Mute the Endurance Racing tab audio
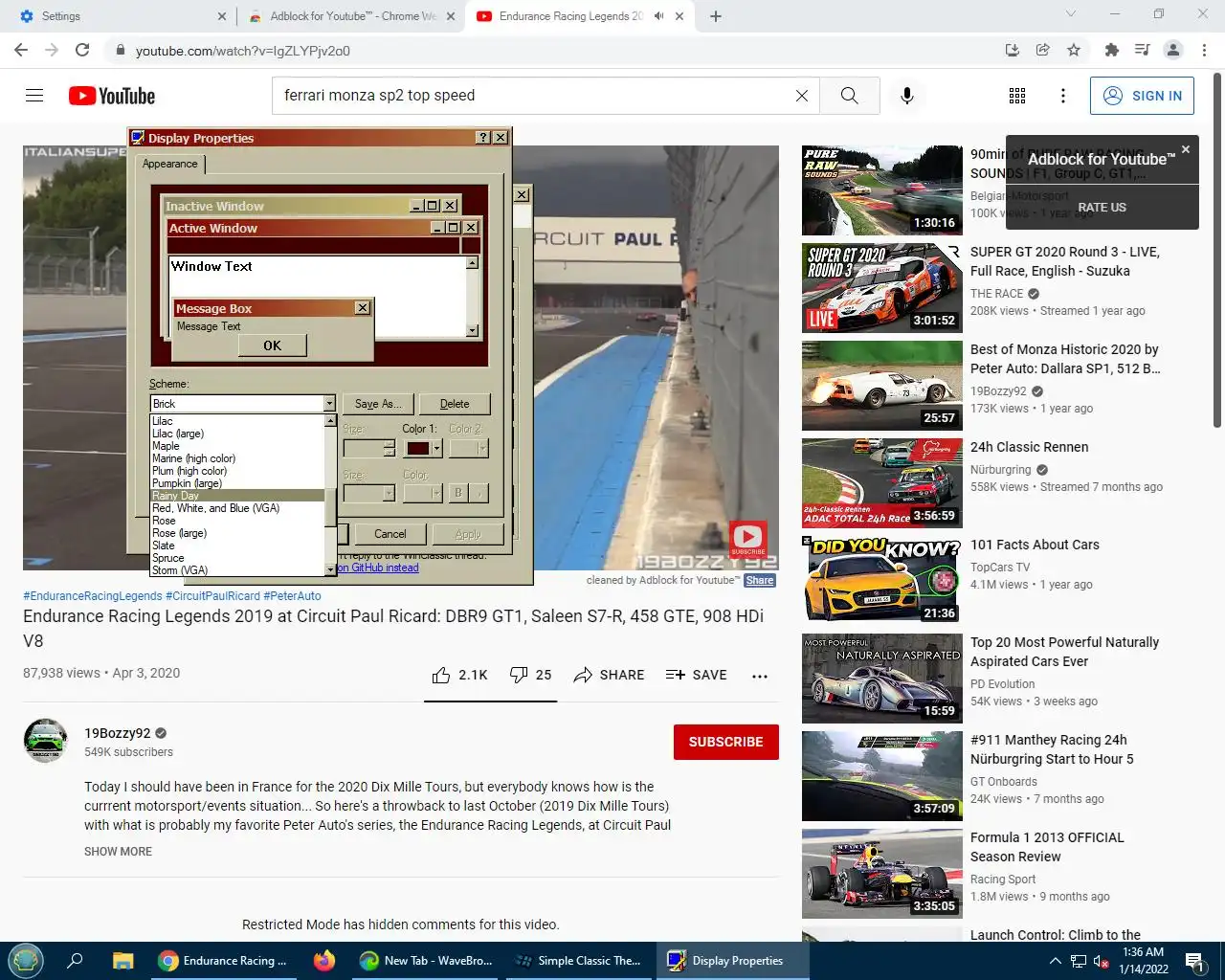The width and height of the screenshot is (1225, 980). tap(658, 16)
